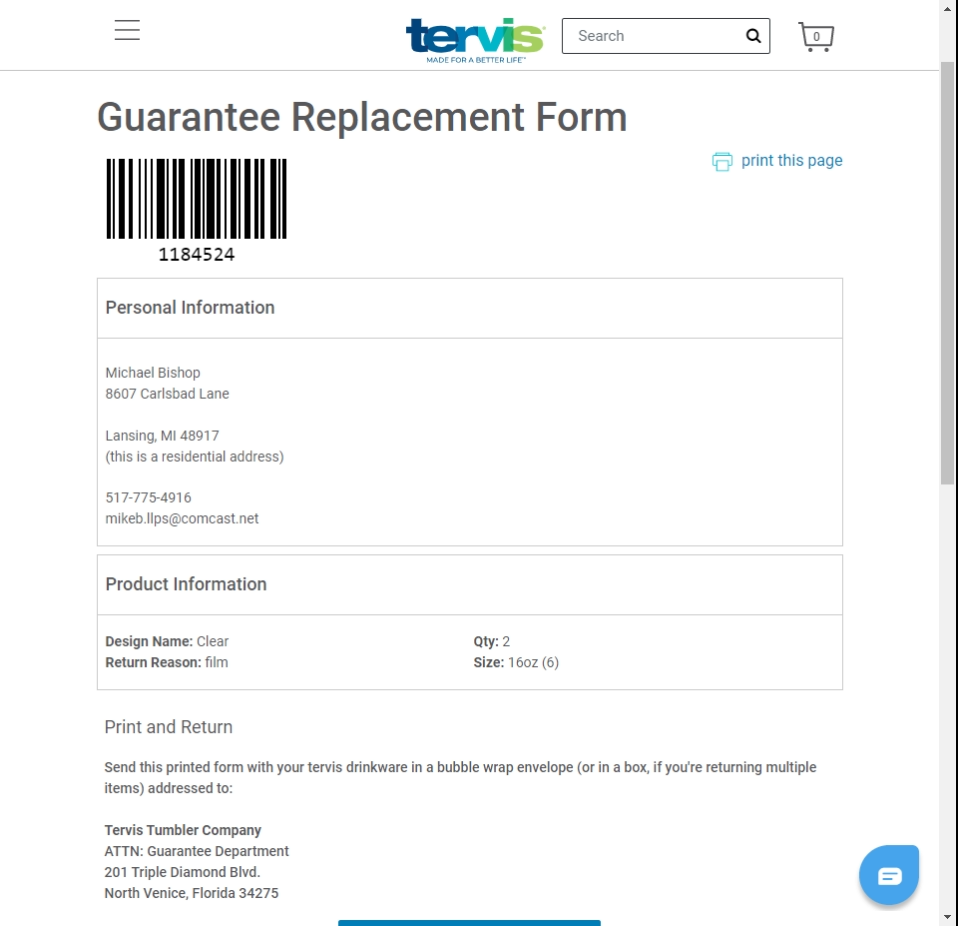Click the barcode image
Image resolution: width=958 pixels, height=926 pixels.
coord(197,198)
